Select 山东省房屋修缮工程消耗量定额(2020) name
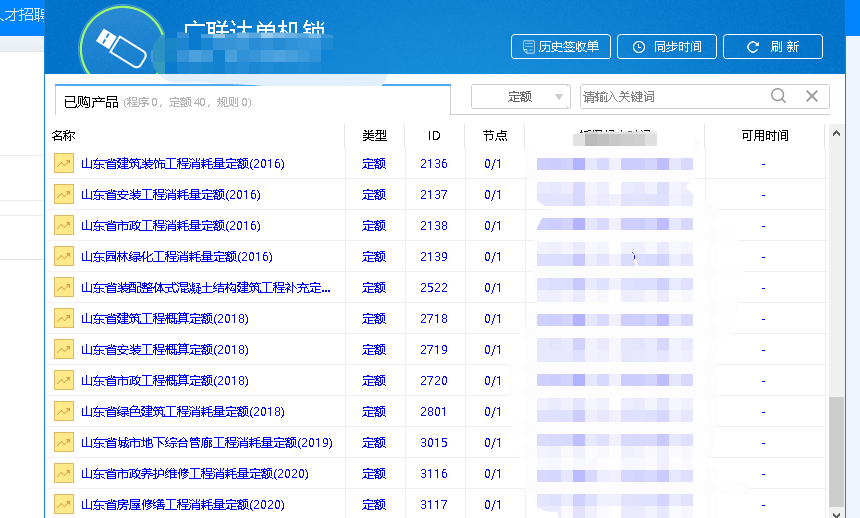 point(183,504)
